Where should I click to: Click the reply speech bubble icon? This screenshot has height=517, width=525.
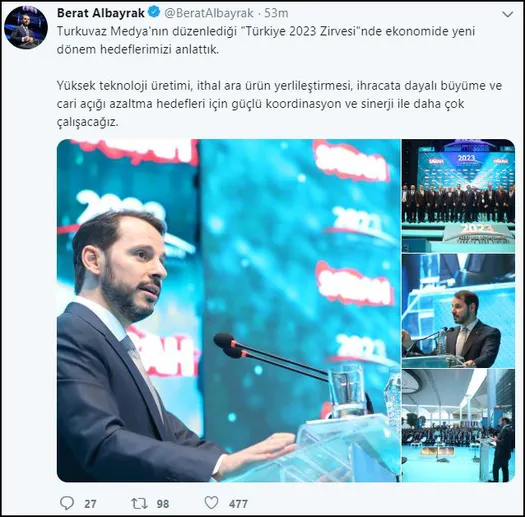(67, 503)
